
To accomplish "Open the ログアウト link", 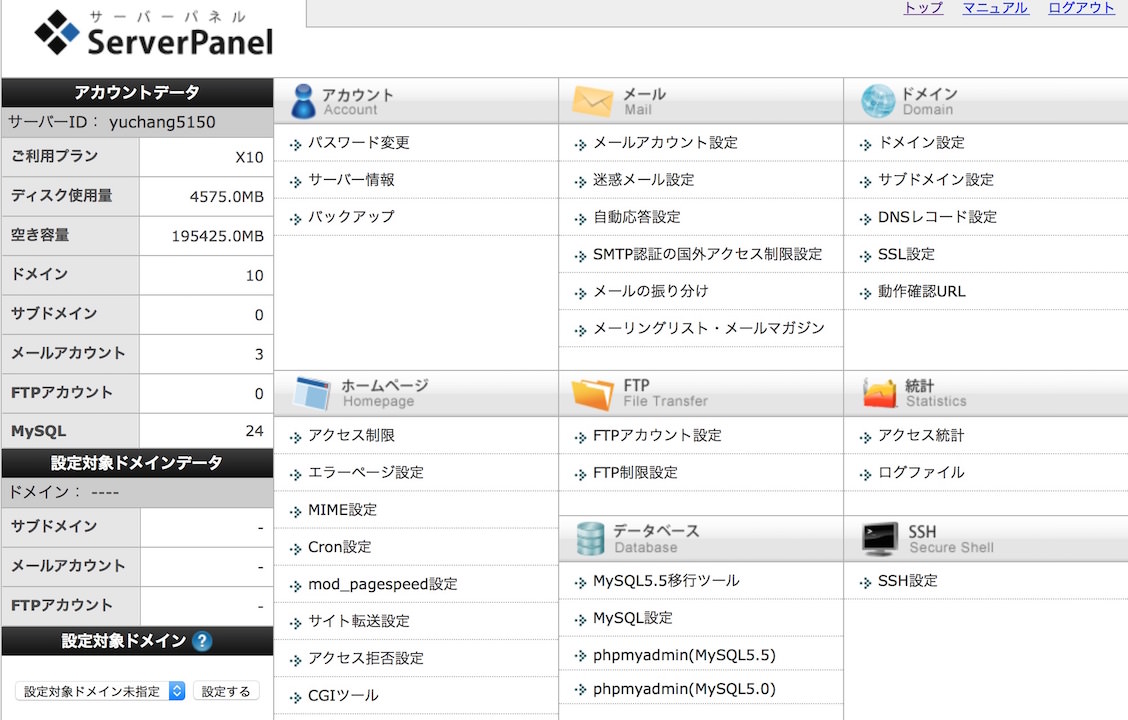I will (x=1081, y=8).
